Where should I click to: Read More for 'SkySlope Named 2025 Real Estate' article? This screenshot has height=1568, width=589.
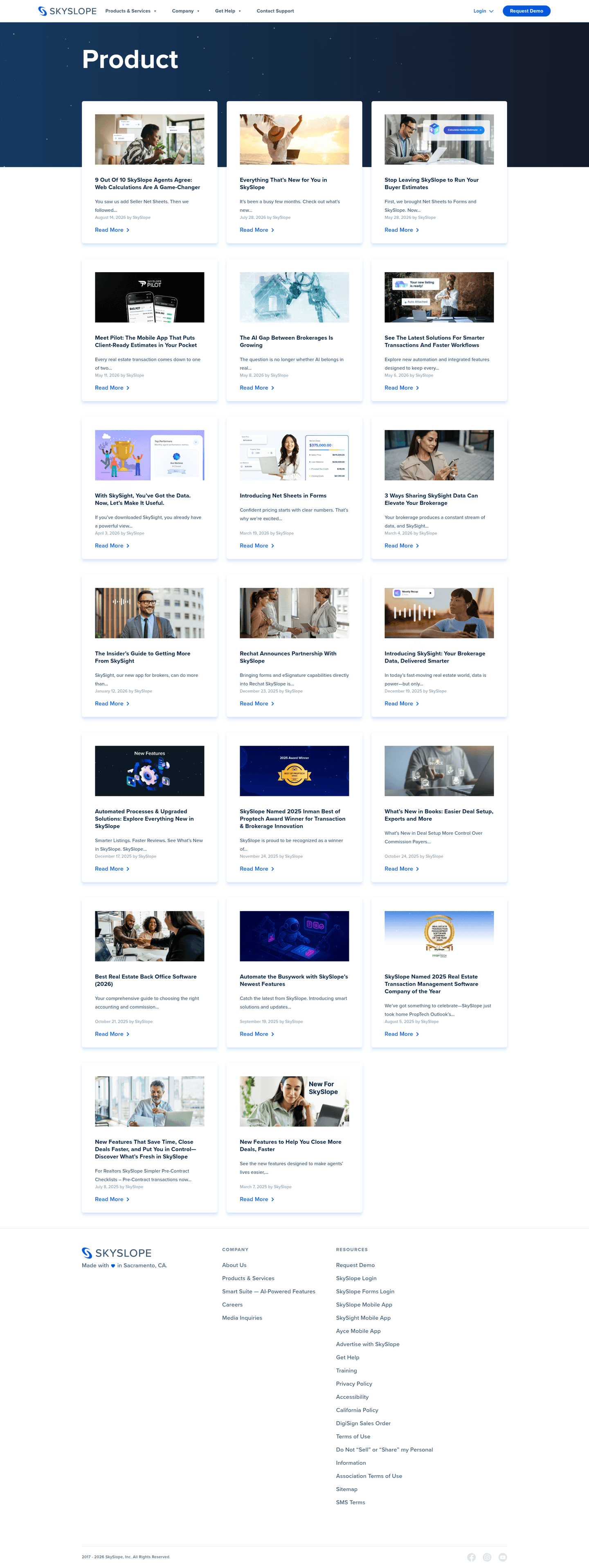click(x=402, y=1034)
